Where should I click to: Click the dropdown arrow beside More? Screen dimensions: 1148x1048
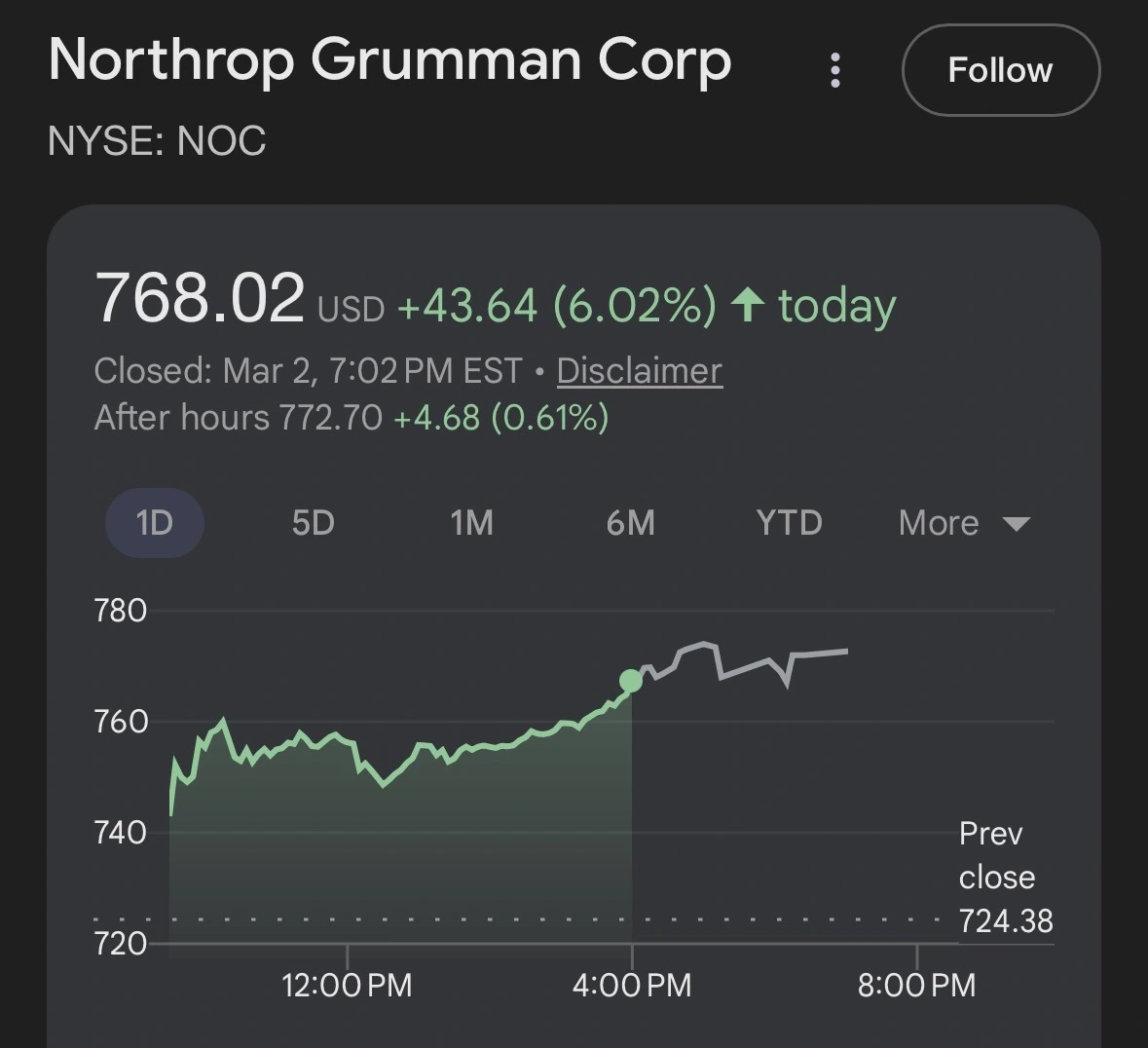1016,524
